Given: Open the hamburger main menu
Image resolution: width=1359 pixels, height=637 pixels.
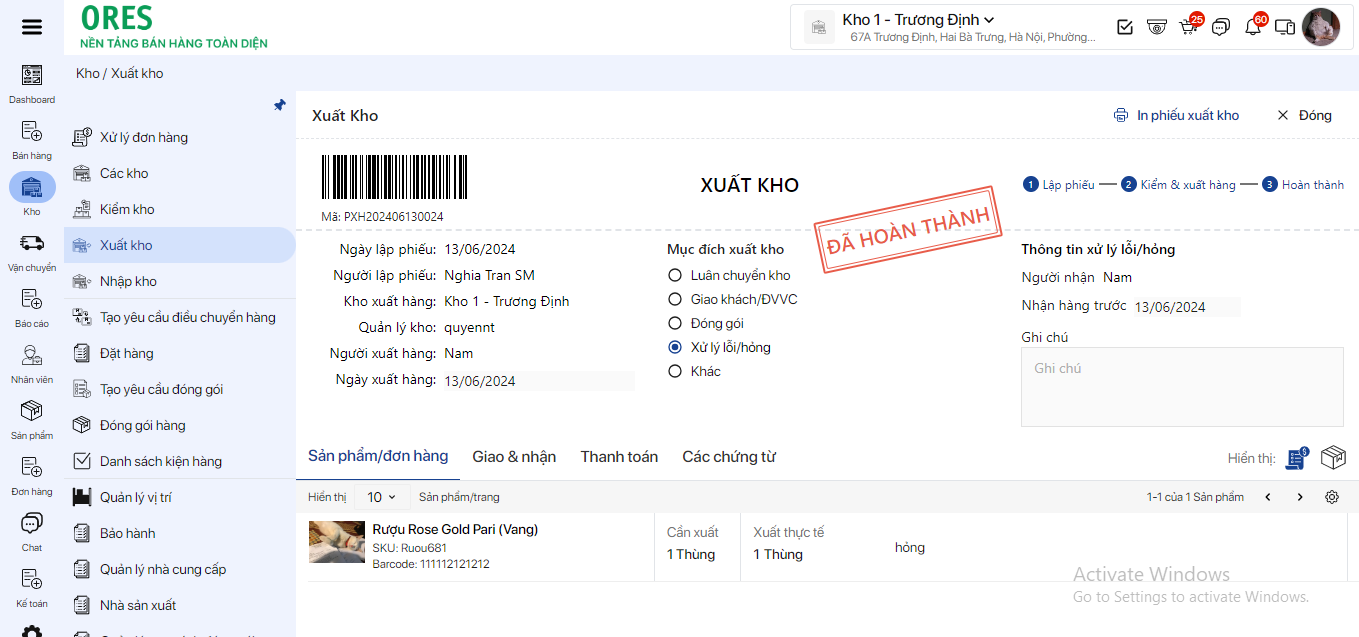Looking at the screenshot, I should point(32,27).
